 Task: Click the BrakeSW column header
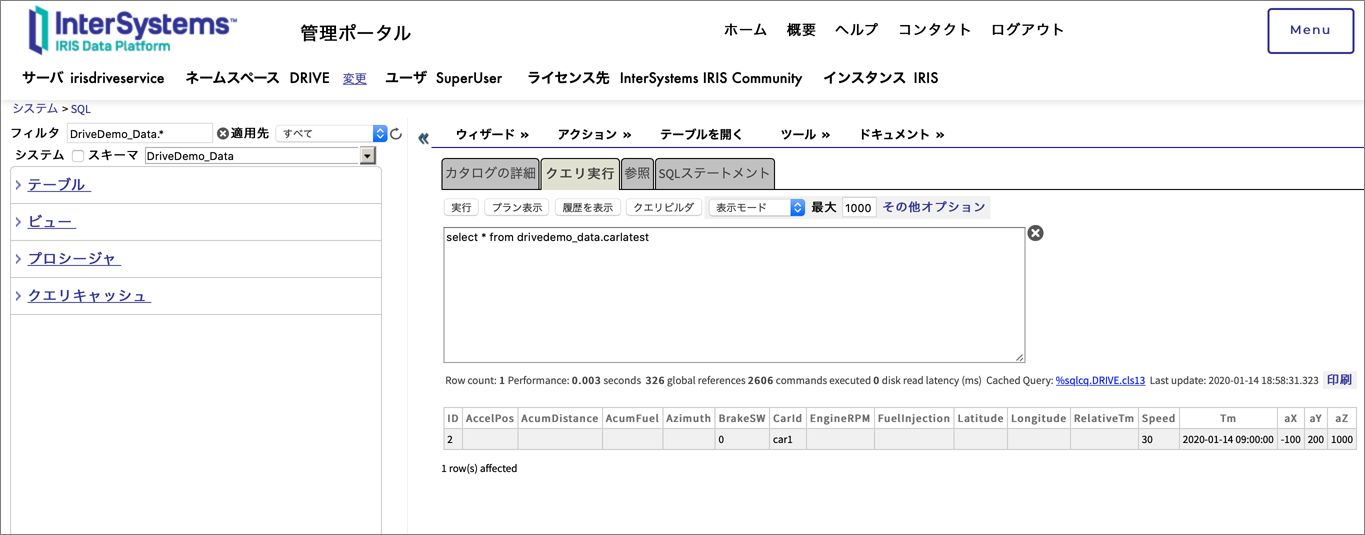point(741,418)
